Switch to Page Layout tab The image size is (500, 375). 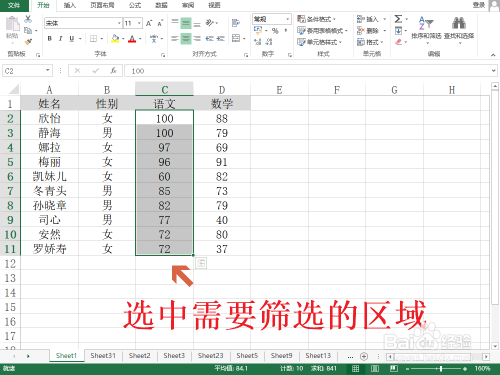102,5
